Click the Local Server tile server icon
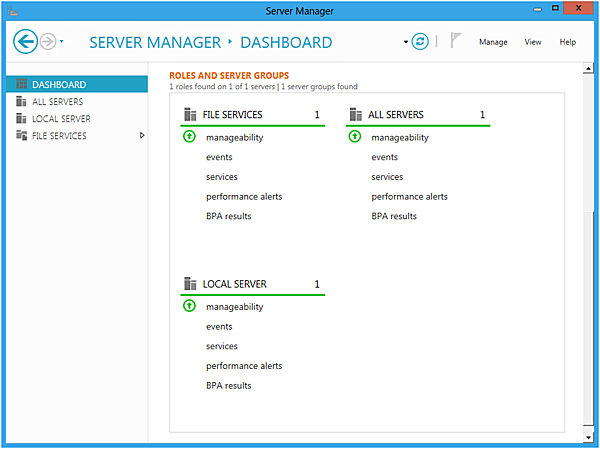The width and height of the screenshot is (600, 449). pyautogui.click(x=190, y=284)
